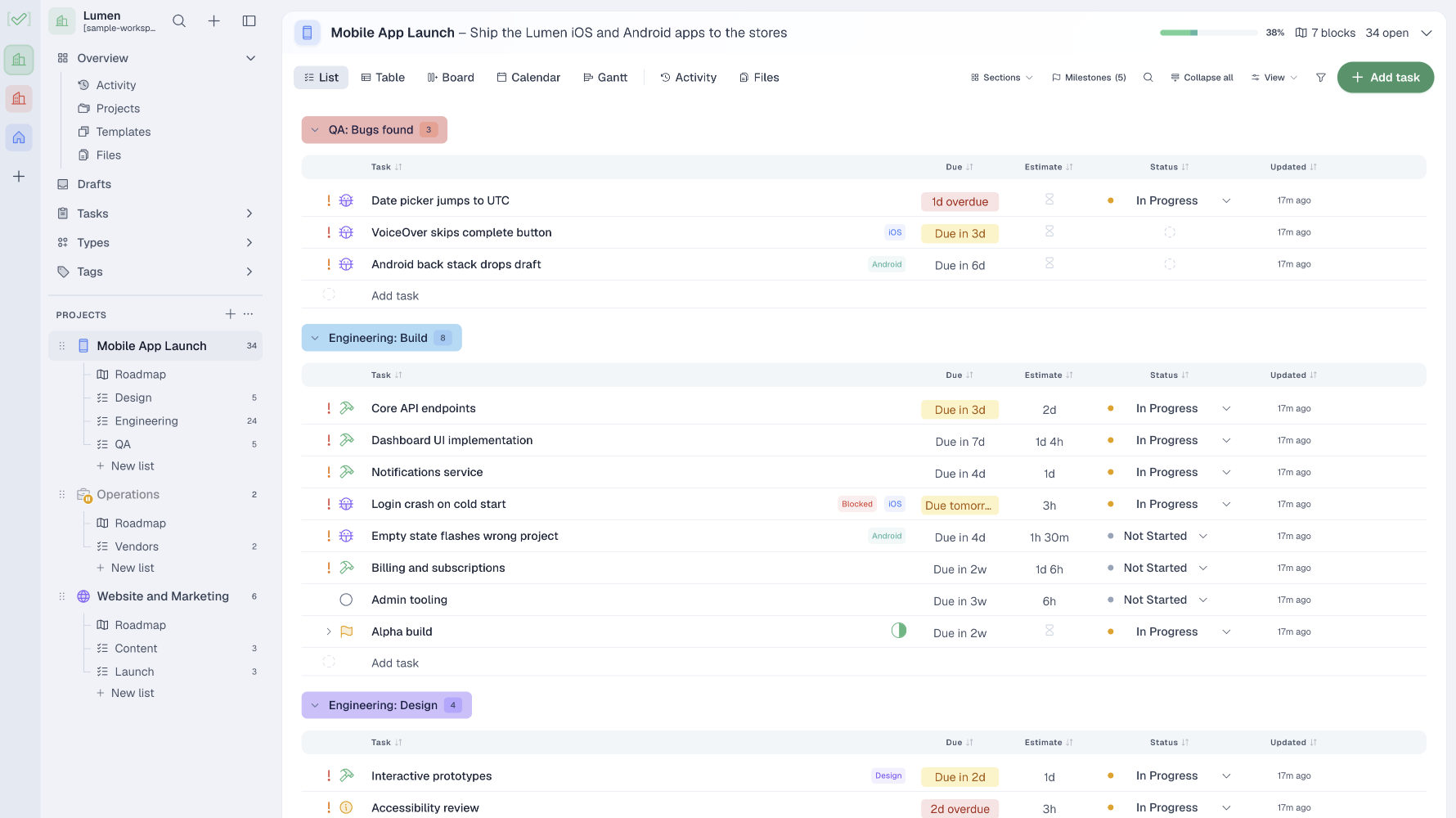Open status dropdown for Billing and subscriptions
The height and width of the screenshot is (818, 1456).
[x=1203, y=568]
